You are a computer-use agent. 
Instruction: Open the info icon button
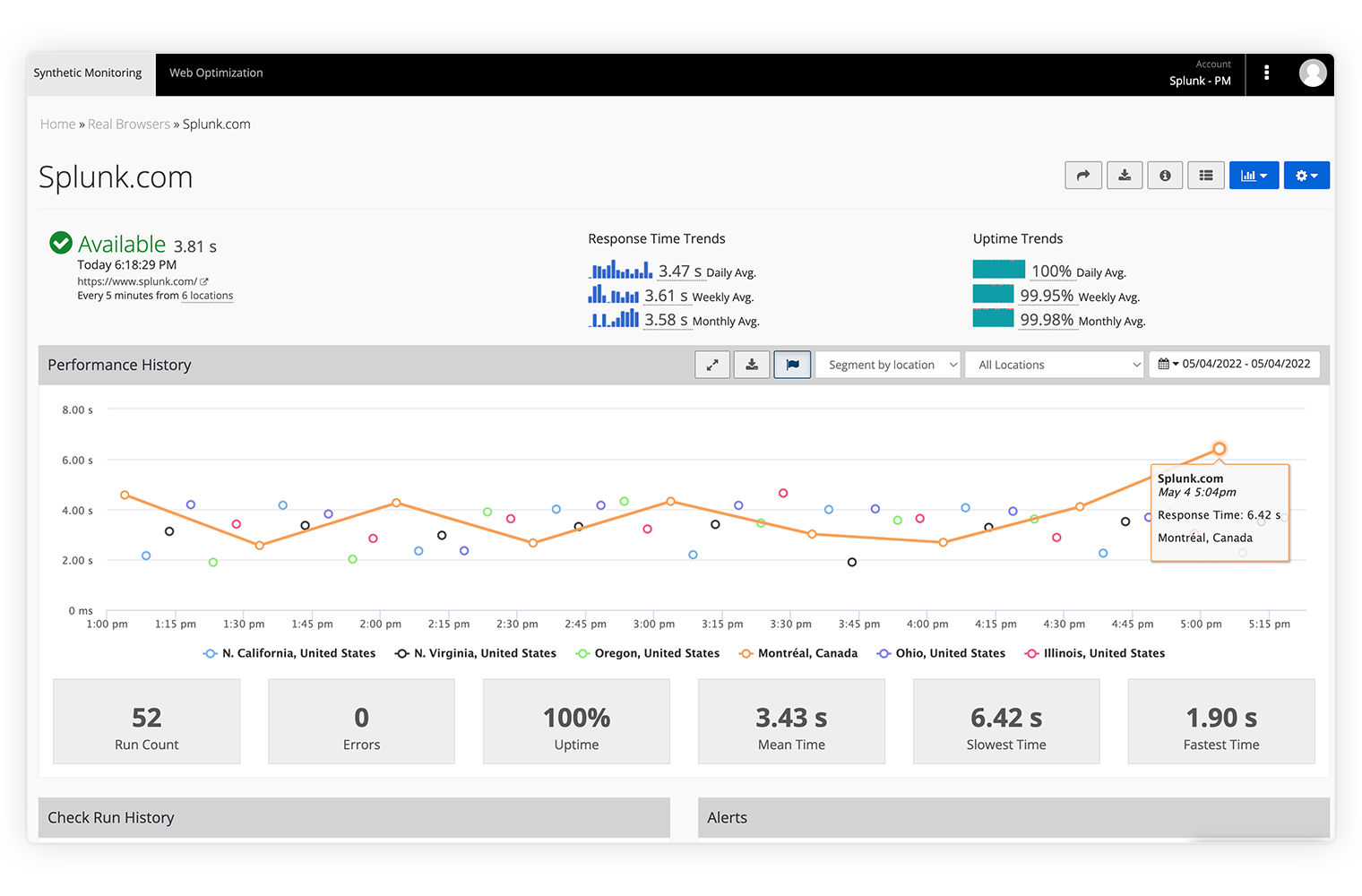click(x=1165, y=176)
